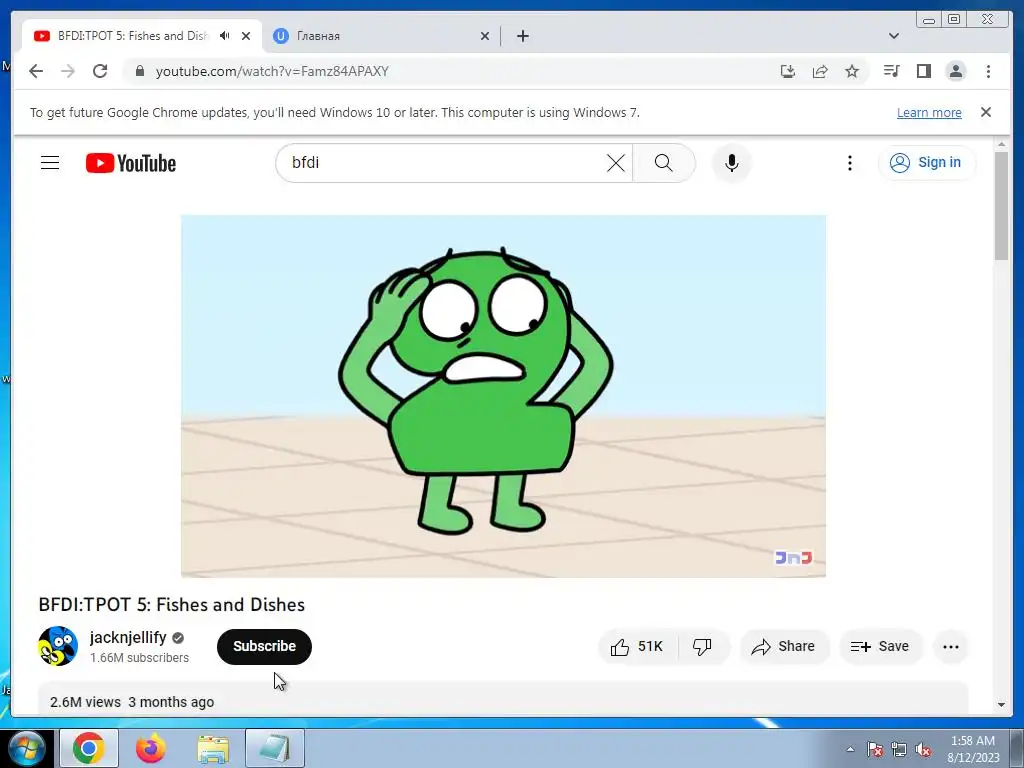Reload the YouTube page
Viewport: 1024px width, 768px height.
click(x=100, y=71)
